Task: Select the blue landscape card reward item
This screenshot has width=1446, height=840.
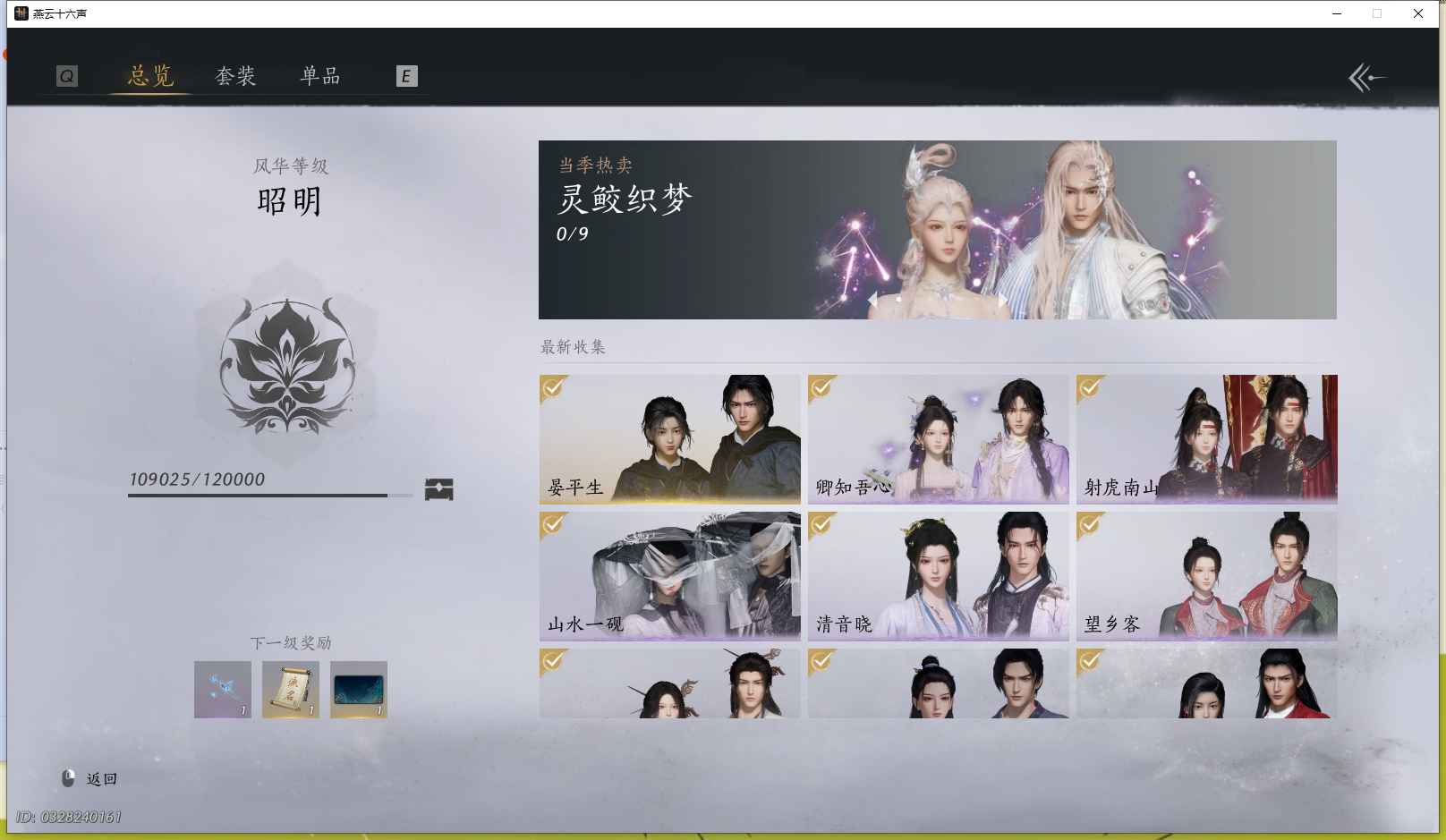Action: [x=359, y=690]
